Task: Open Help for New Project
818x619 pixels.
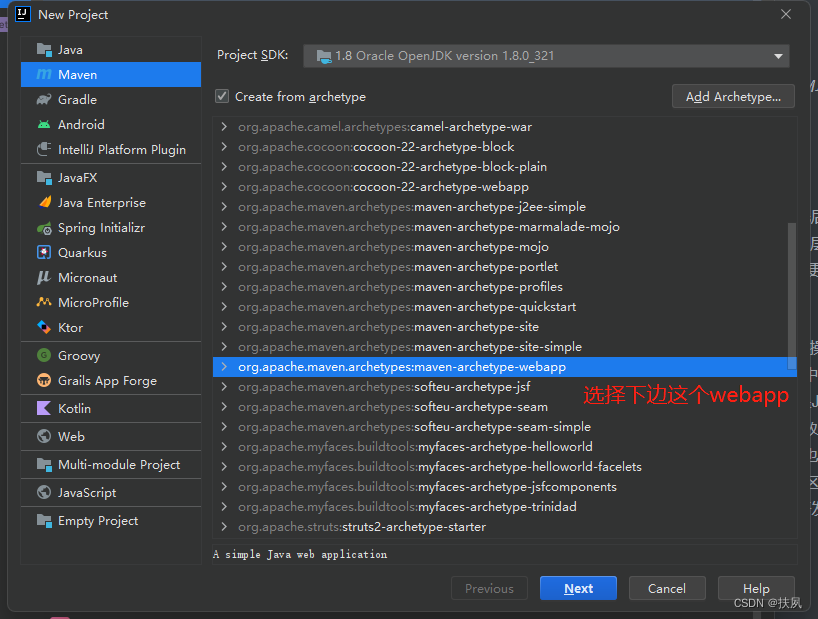Action: click(756, 588)
